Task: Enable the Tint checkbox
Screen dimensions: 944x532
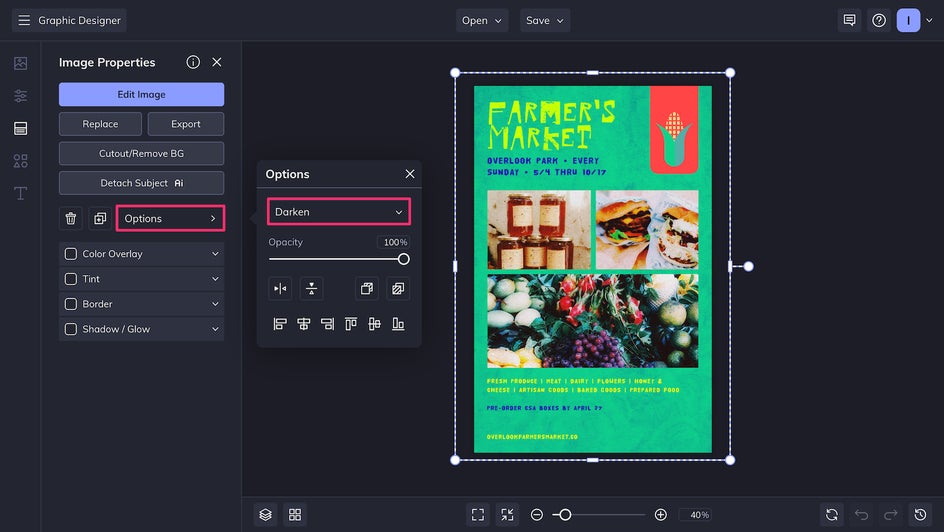Action: pyautogui.click(x=70, y=279)
